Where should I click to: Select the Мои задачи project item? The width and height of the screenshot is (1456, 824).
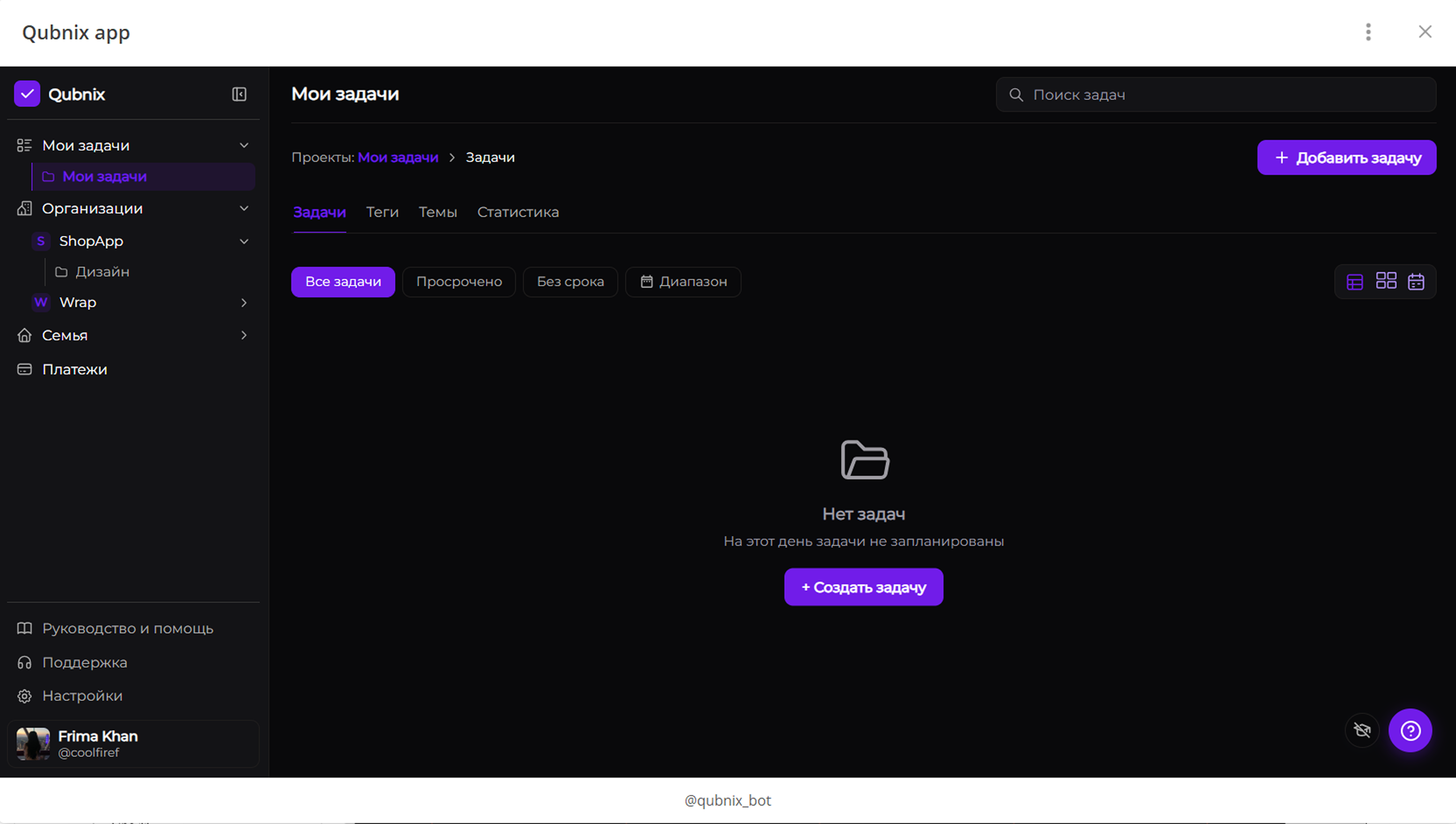pyautogui.click(x=144, y=176)
